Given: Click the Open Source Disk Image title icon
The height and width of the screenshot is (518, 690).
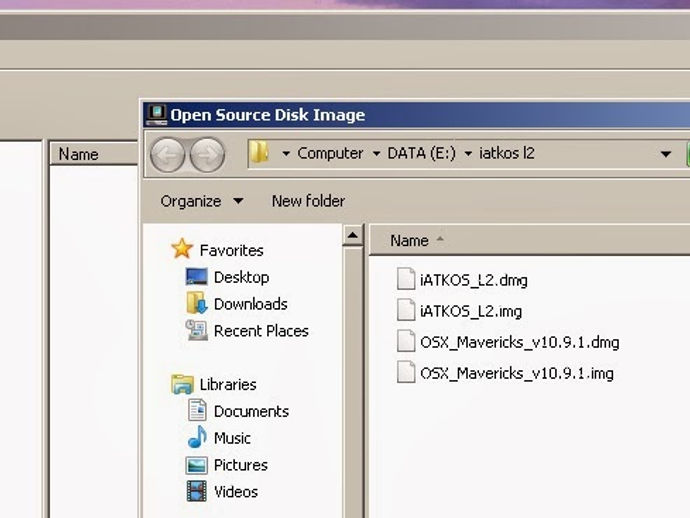Looking at the screenshot, I should click(157, 115).
